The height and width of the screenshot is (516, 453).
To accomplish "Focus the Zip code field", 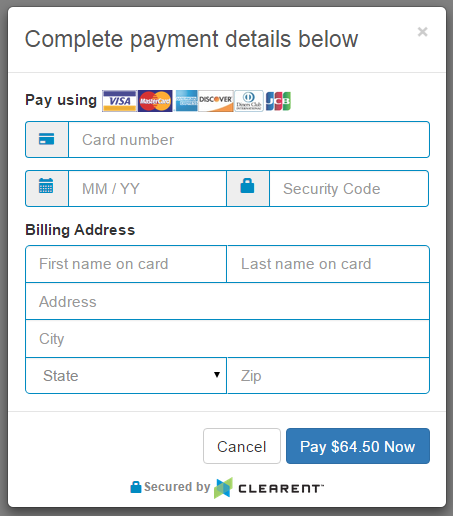I will (328, 376).
